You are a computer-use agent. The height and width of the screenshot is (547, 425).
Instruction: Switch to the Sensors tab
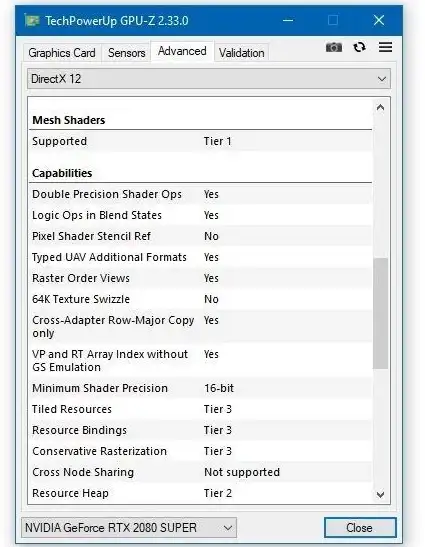(126, 53)
